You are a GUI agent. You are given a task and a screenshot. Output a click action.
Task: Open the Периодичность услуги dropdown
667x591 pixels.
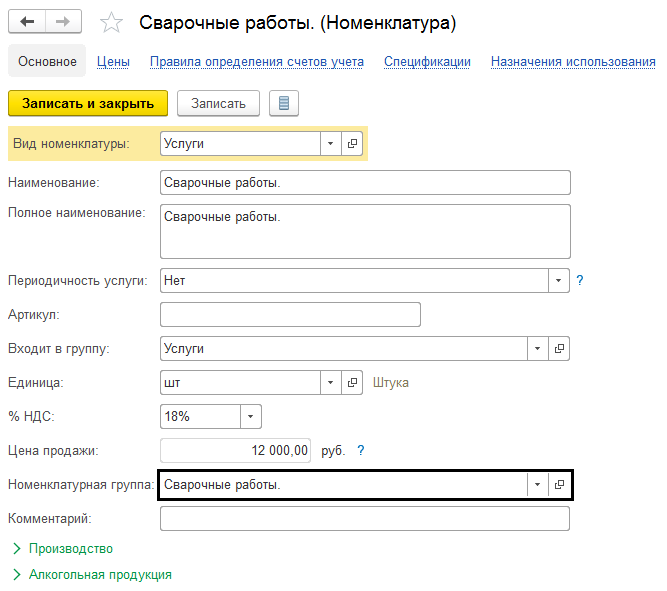pos(559,281)
